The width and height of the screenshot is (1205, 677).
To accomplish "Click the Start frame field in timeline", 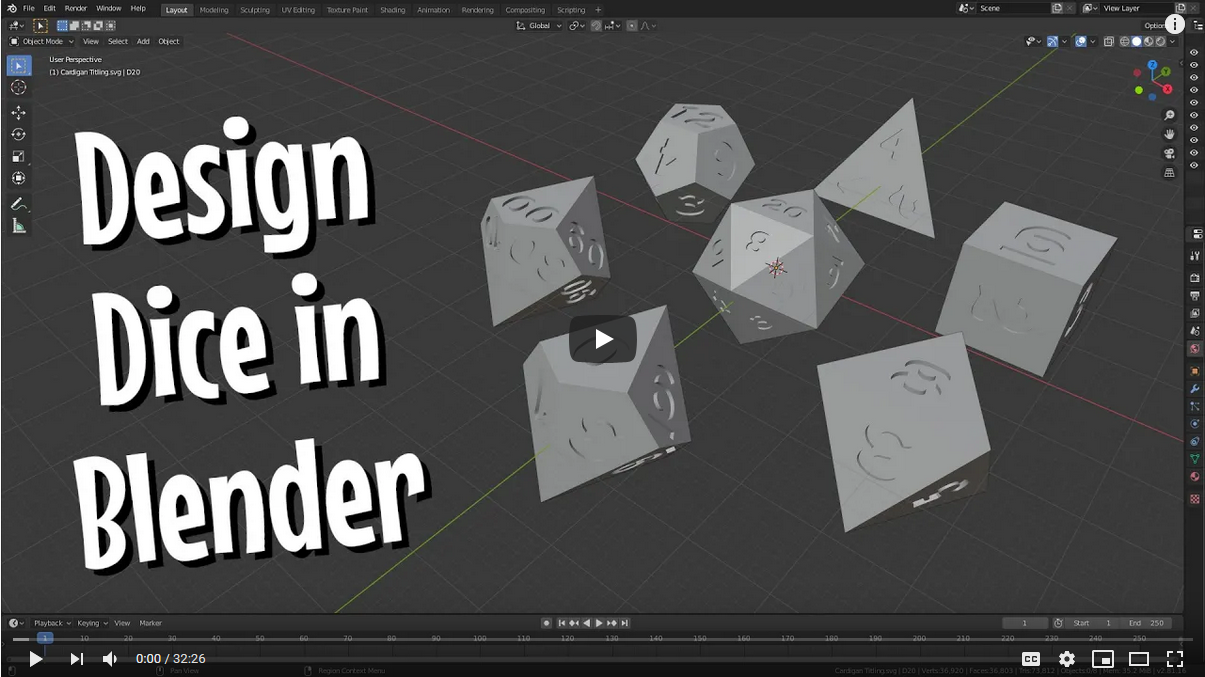I will click(x=1094, y=623).
